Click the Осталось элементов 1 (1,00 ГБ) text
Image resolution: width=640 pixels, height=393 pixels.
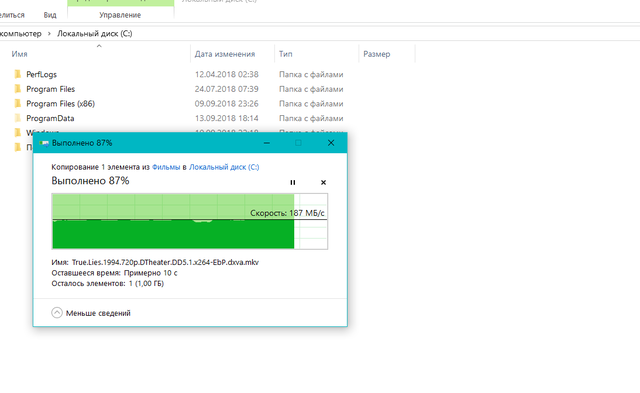point(108,284)
